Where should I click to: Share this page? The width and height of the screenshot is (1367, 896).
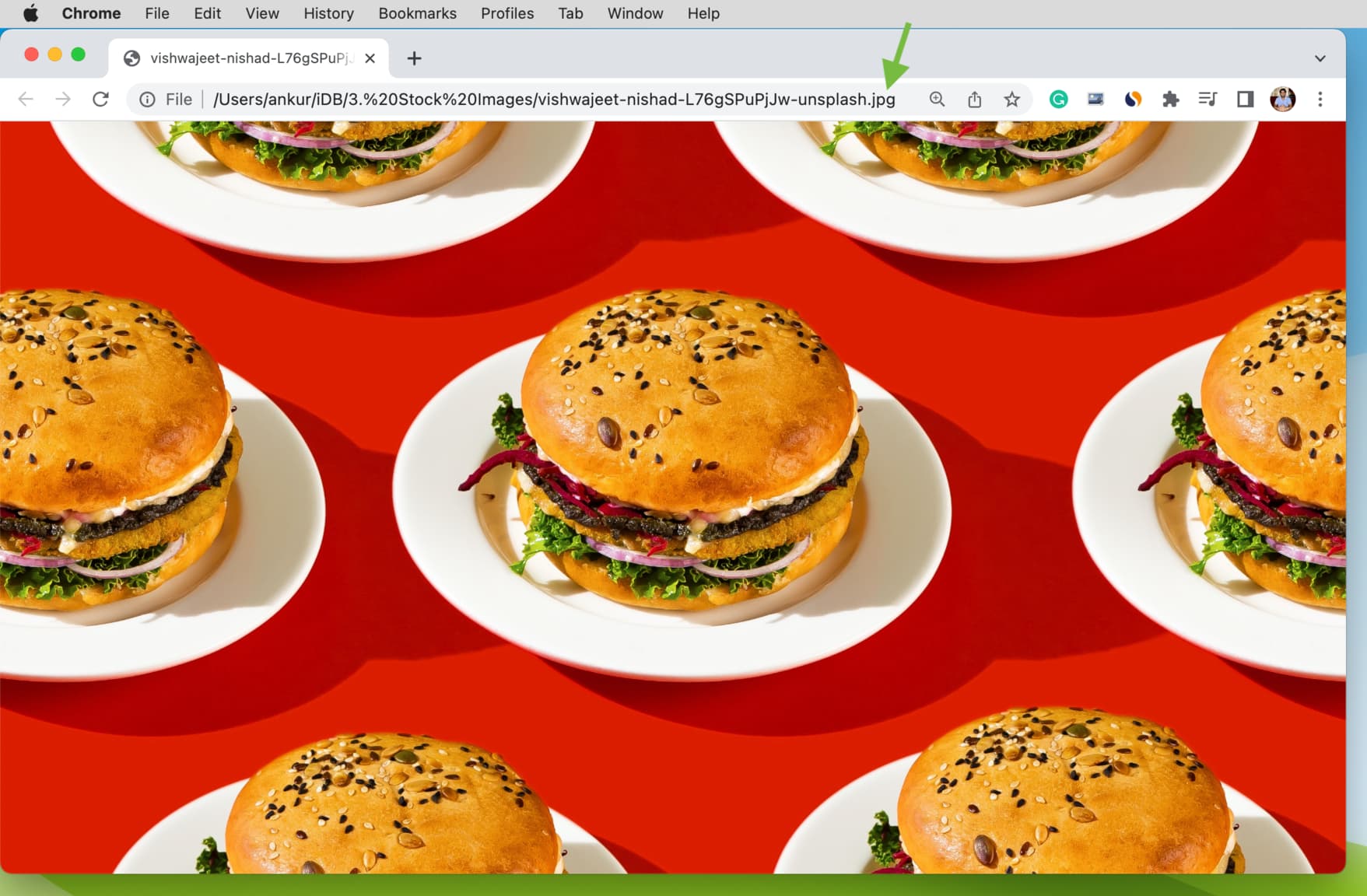tap(975, 100)
